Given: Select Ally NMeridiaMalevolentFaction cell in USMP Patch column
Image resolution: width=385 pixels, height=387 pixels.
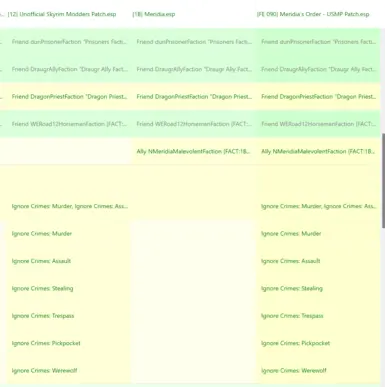Looking at the screenshot, I should pyautogui.click(x=318, y=151).
